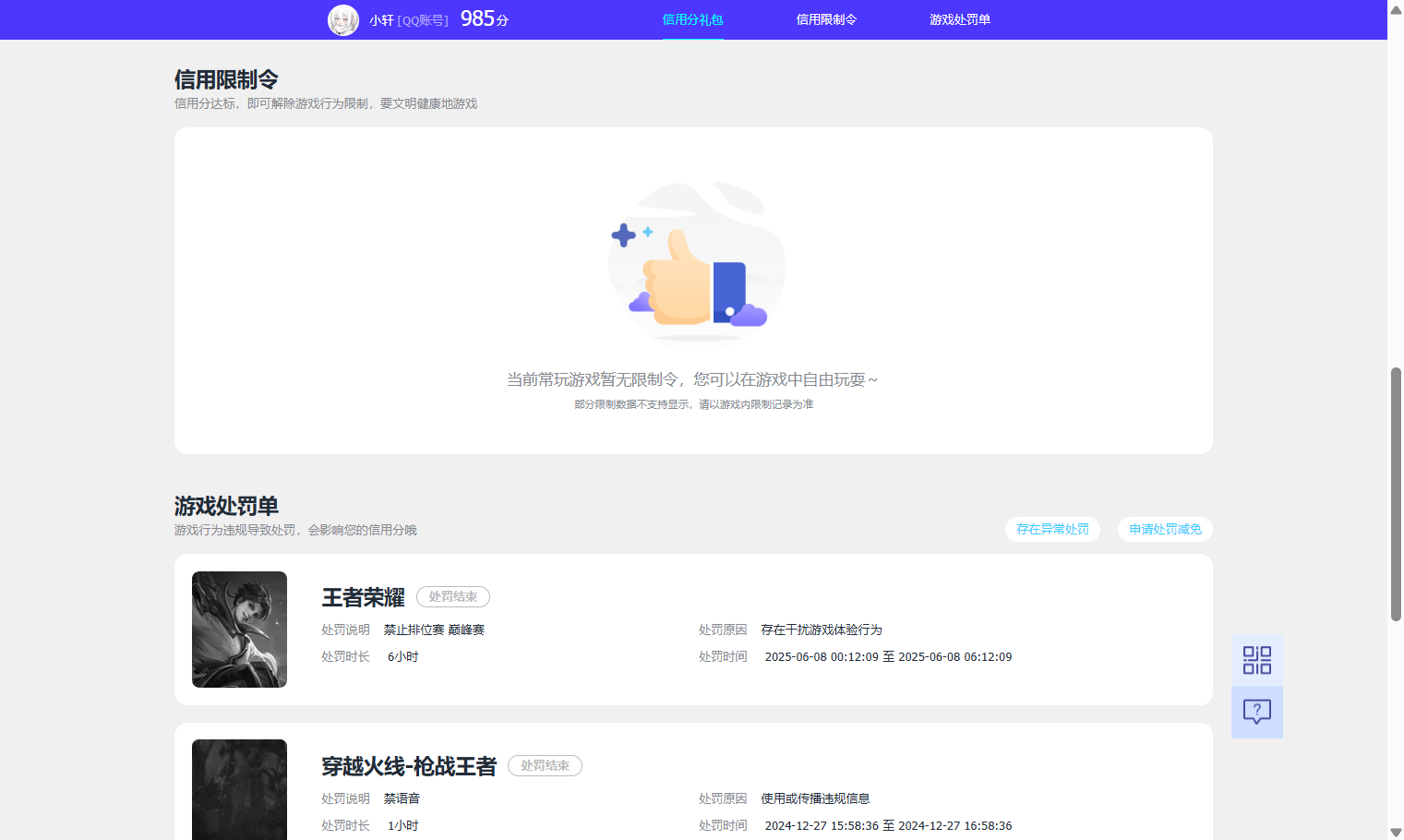Click the 禁止排位赛 巅峰赛 penalty description
Screen dimensions: 1404x840
[x=434, y=629]
